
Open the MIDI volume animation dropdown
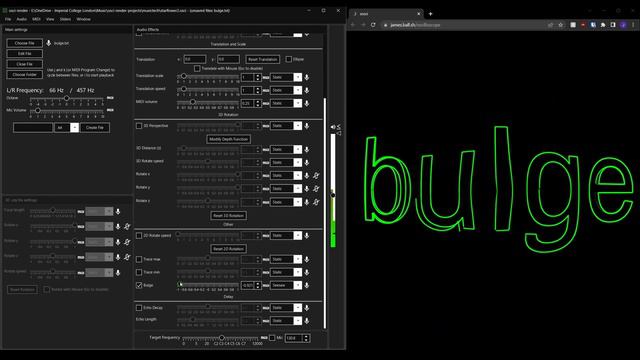click(x=286, y=103)
